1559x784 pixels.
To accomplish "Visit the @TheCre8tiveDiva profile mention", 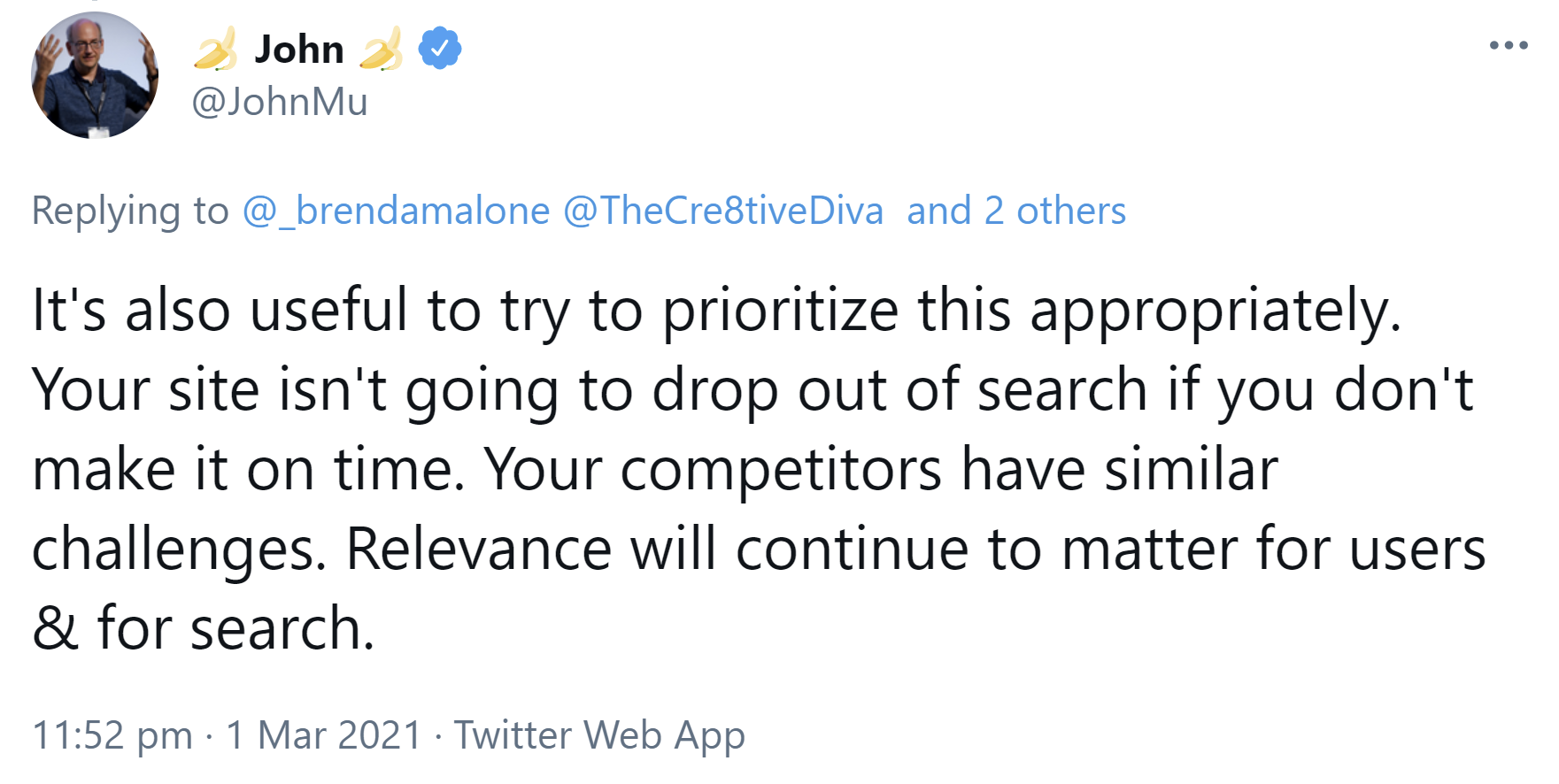I will (723, 211).
